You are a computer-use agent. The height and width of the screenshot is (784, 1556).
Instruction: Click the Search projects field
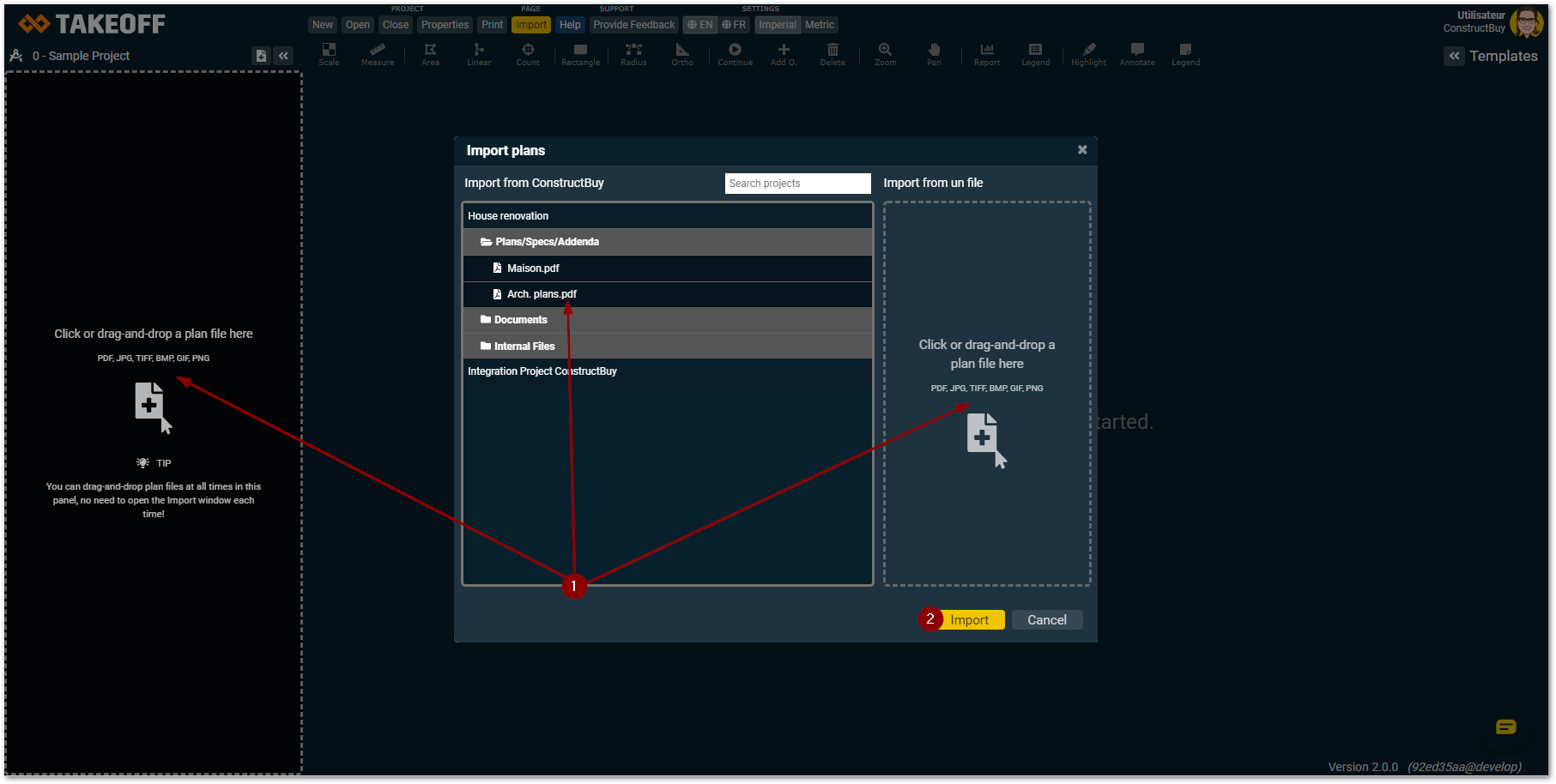(x=796, y=184)
